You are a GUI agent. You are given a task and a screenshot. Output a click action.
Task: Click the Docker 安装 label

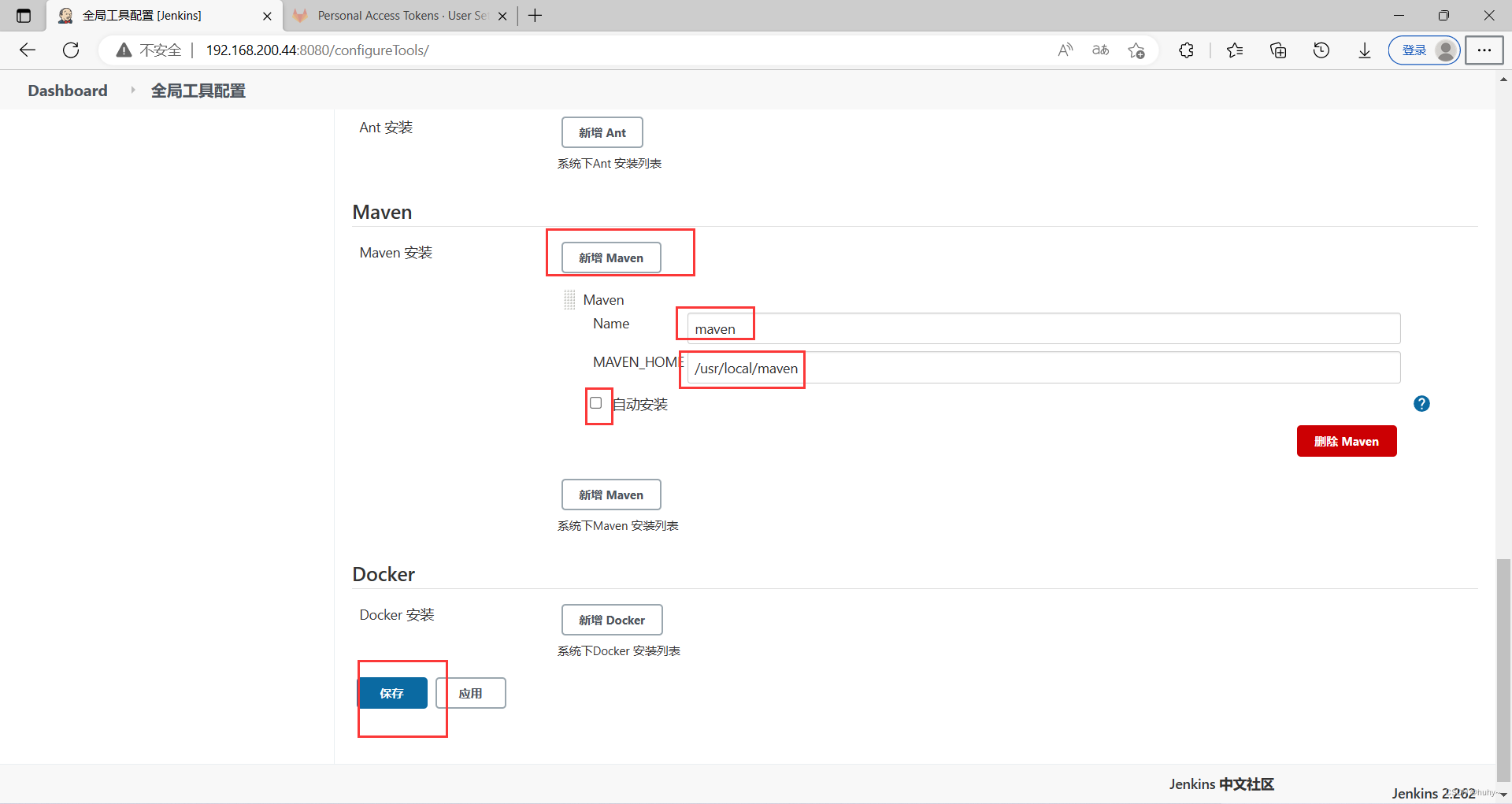pyautogui.click(x=397, y=615)
